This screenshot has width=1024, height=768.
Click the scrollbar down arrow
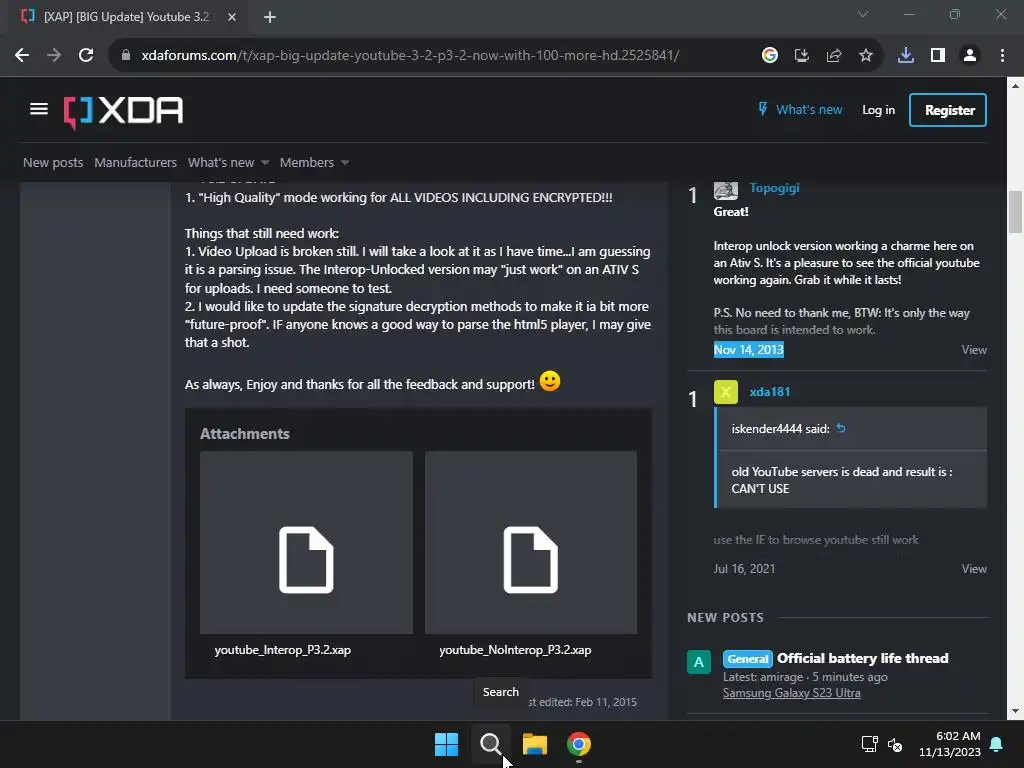[1015, 711]
